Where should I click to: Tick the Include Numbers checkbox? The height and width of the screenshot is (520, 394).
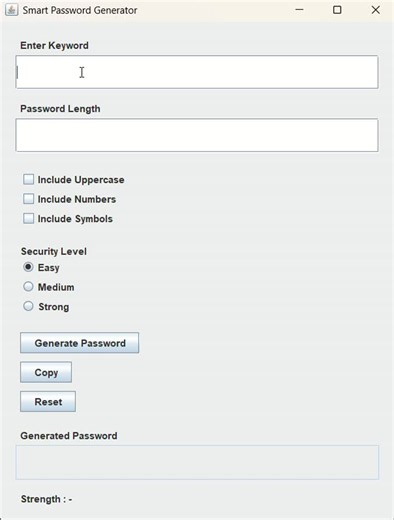(29, 199)
